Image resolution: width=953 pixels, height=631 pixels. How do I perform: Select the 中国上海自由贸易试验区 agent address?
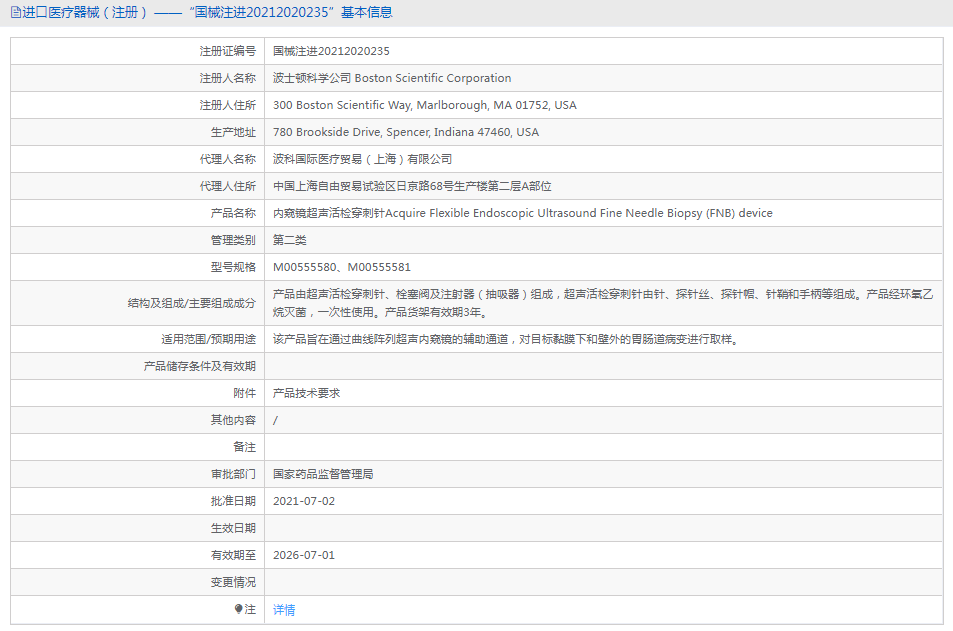412,186
